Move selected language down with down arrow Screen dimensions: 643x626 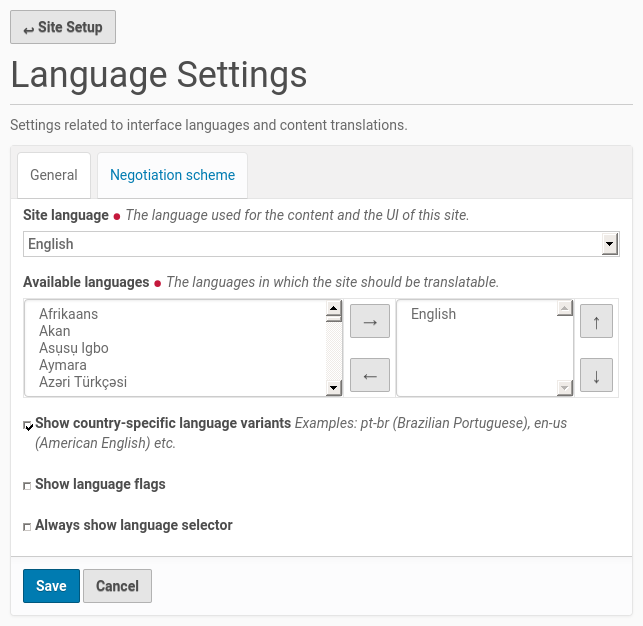coord(596,376)
